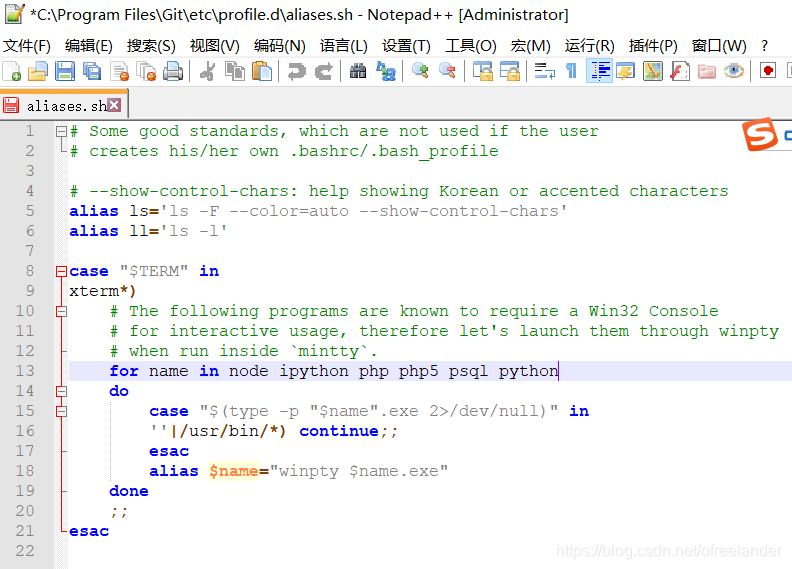The image size is (792, 569).
Task: Undo the last edit via toolbar
Action: (x=296, y=71)
